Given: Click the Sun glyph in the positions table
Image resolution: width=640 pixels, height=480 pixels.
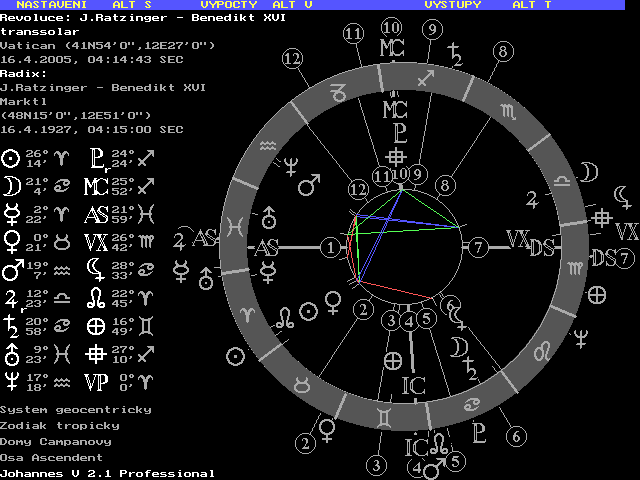Looking at the screenshot, I should click(11, 158).
